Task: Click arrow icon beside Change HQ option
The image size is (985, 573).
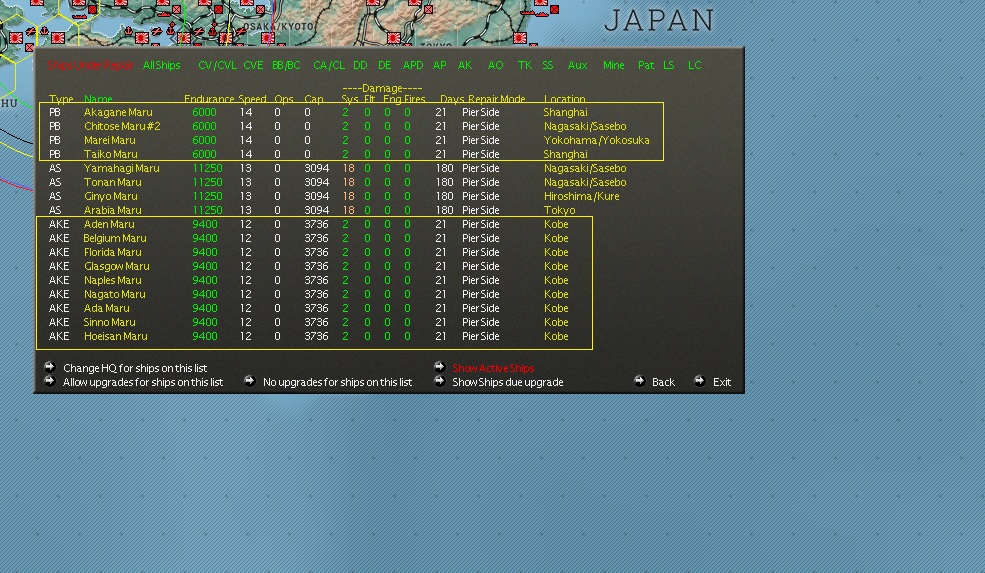Action: (x=50, y=367)
